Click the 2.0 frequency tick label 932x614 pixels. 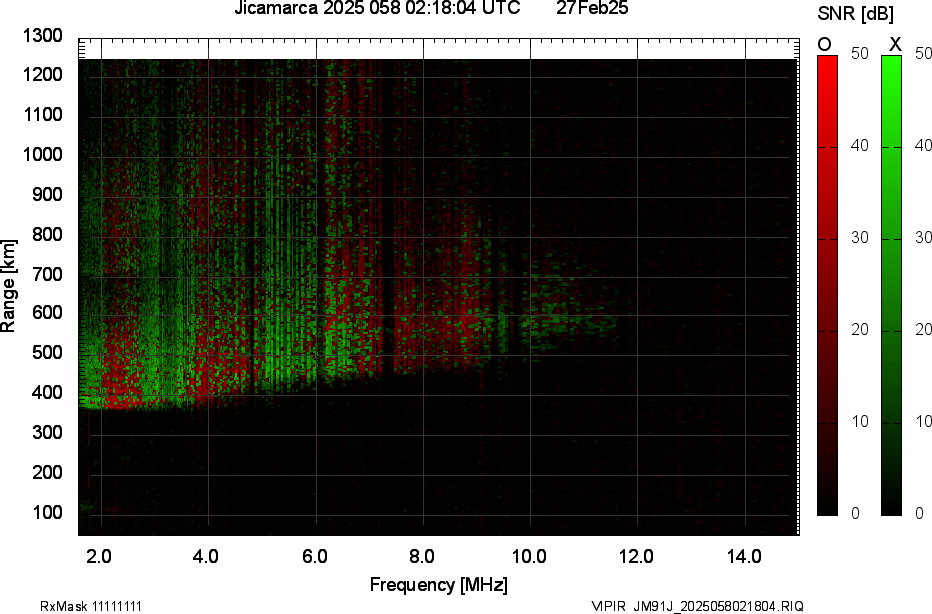99,556
